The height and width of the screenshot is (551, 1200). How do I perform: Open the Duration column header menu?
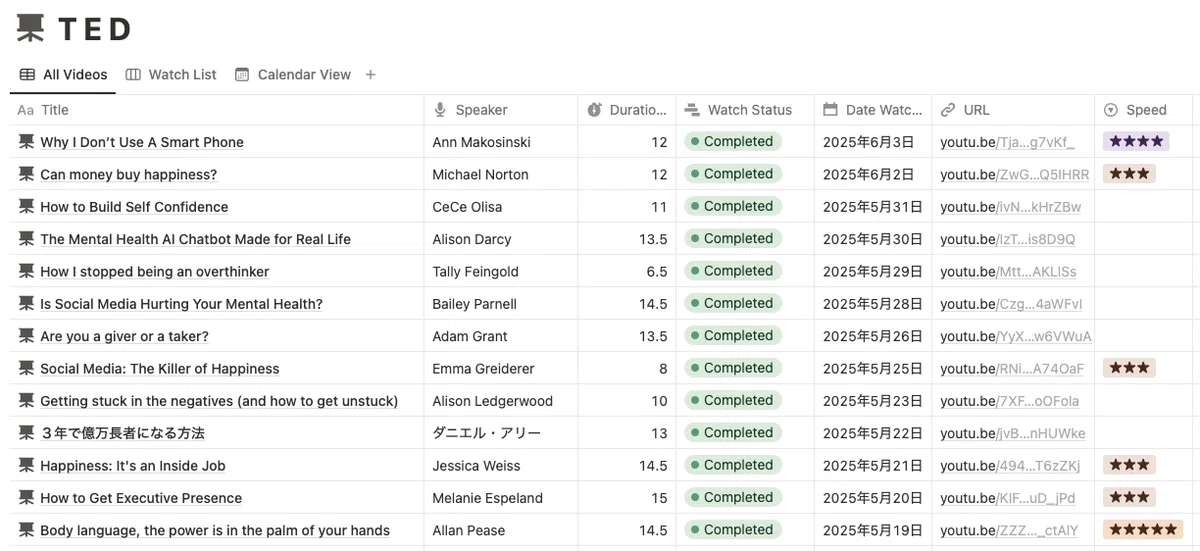pos(627,110)
